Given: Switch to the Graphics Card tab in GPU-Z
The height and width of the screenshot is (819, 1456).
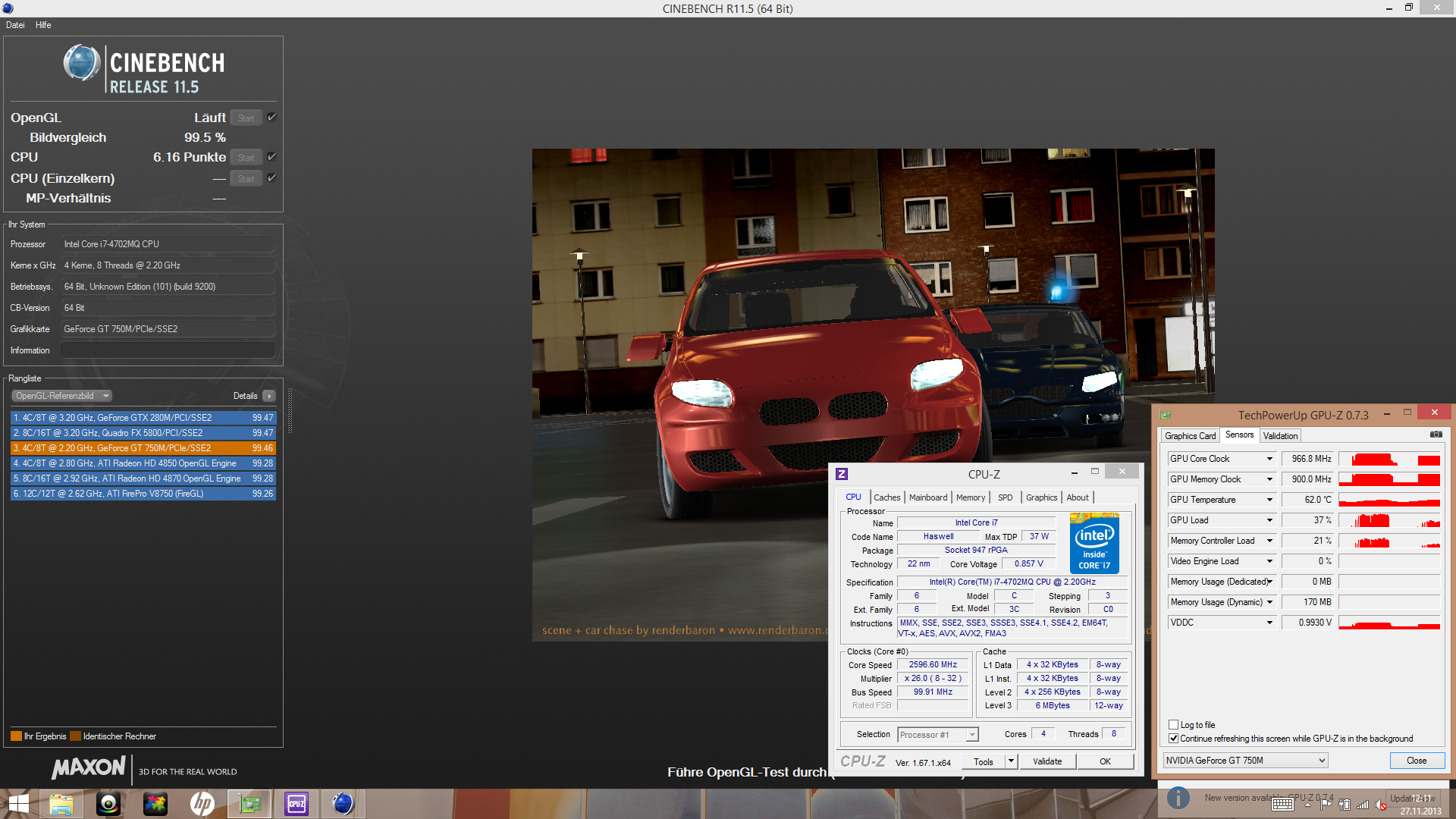Looking at the screenshot, I should point(1190,436).
